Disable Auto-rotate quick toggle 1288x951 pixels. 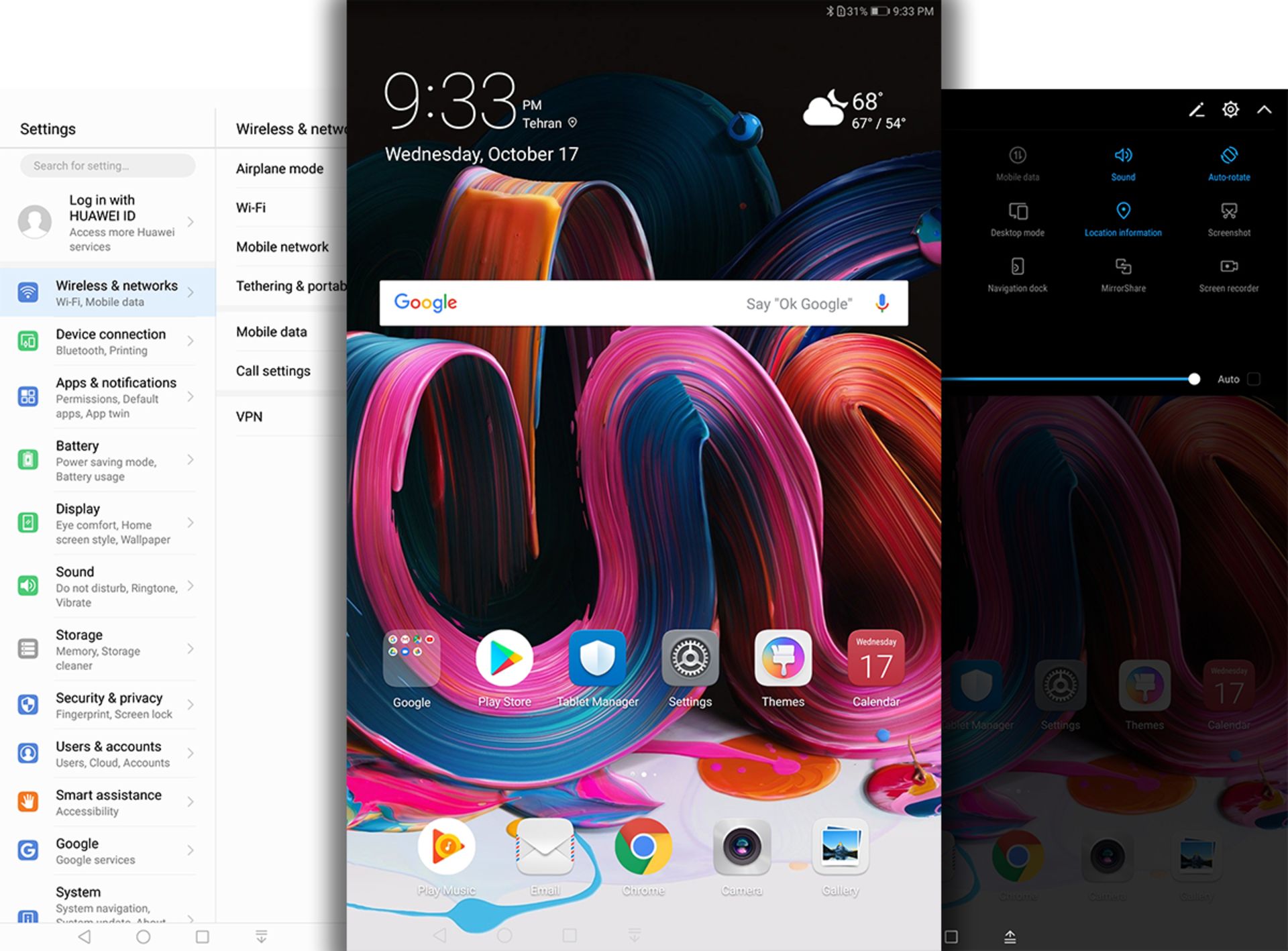point(1228,163)
